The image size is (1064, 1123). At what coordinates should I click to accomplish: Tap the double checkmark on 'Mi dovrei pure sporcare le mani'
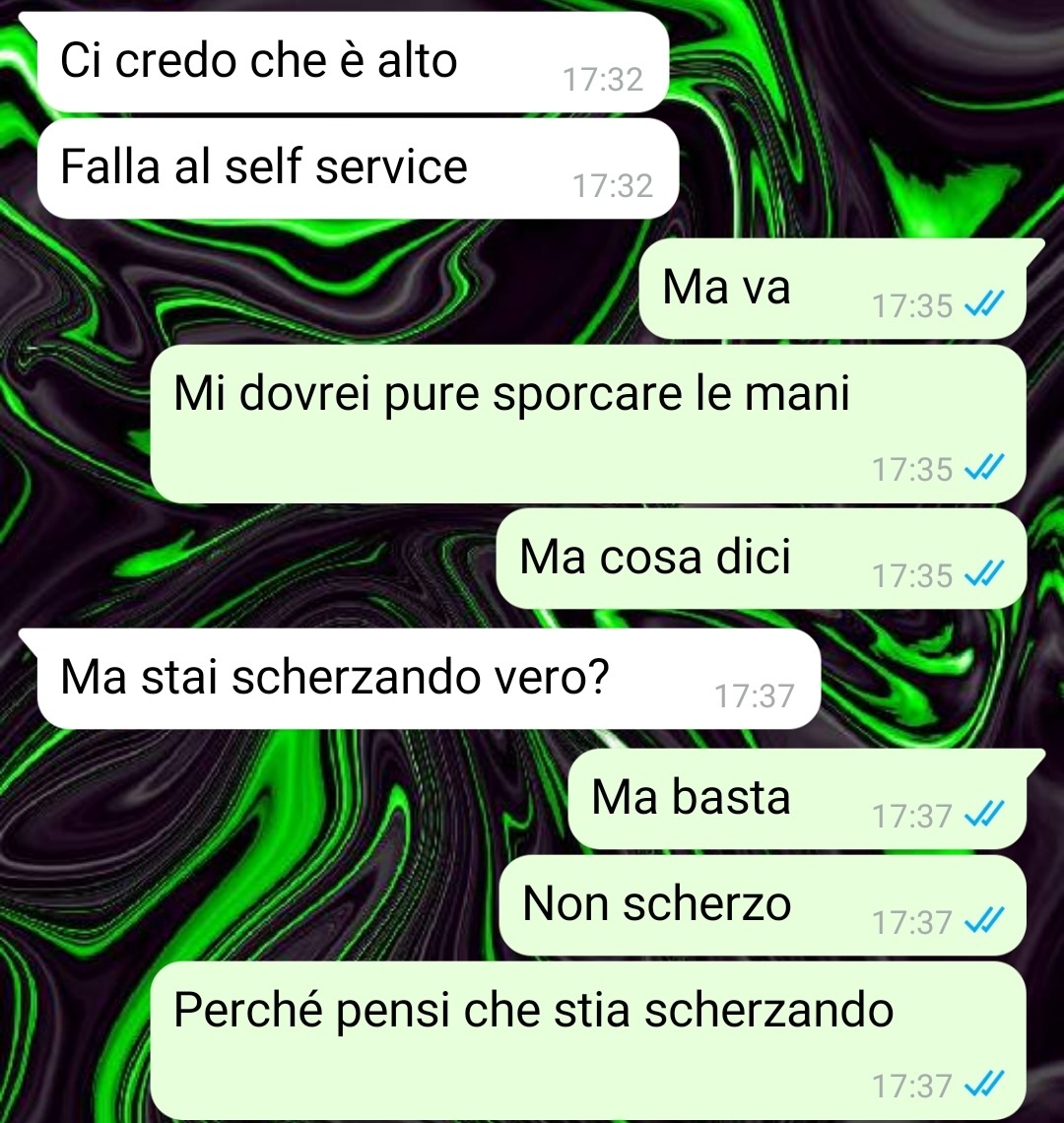(x=984, y=467)
